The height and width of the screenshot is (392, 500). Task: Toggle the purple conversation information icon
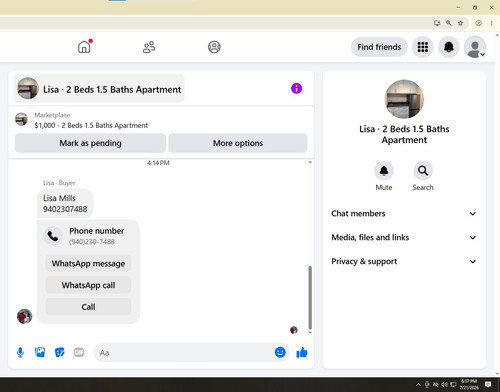(x=296, y=88)
